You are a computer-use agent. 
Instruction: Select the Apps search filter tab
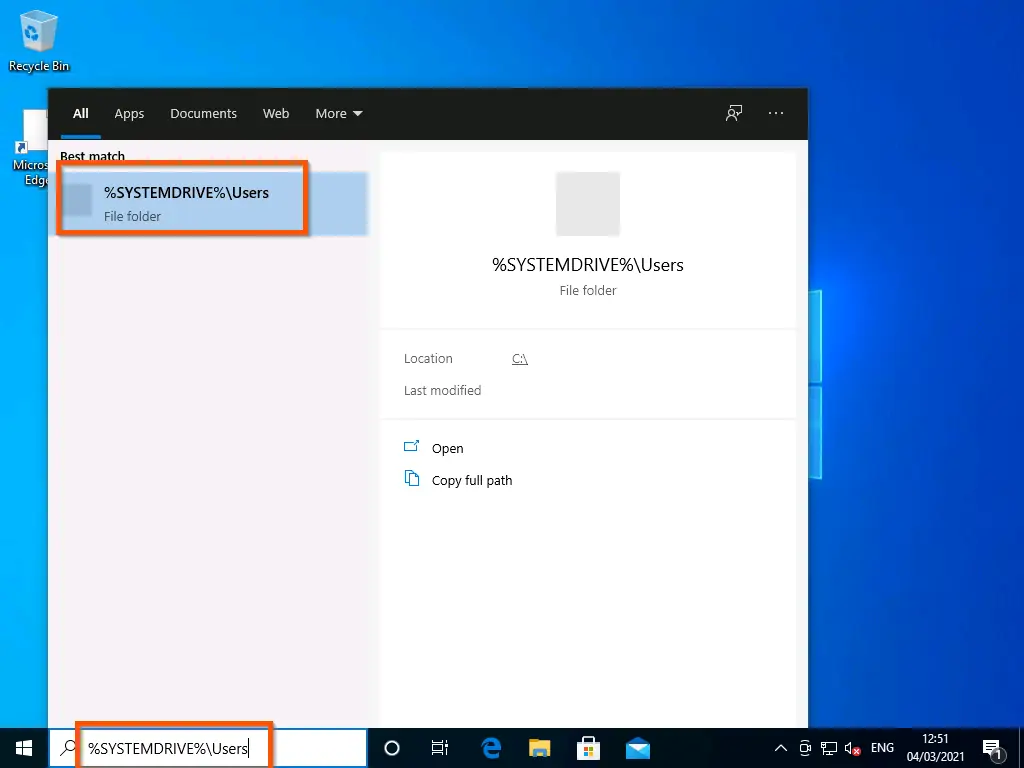129,113
